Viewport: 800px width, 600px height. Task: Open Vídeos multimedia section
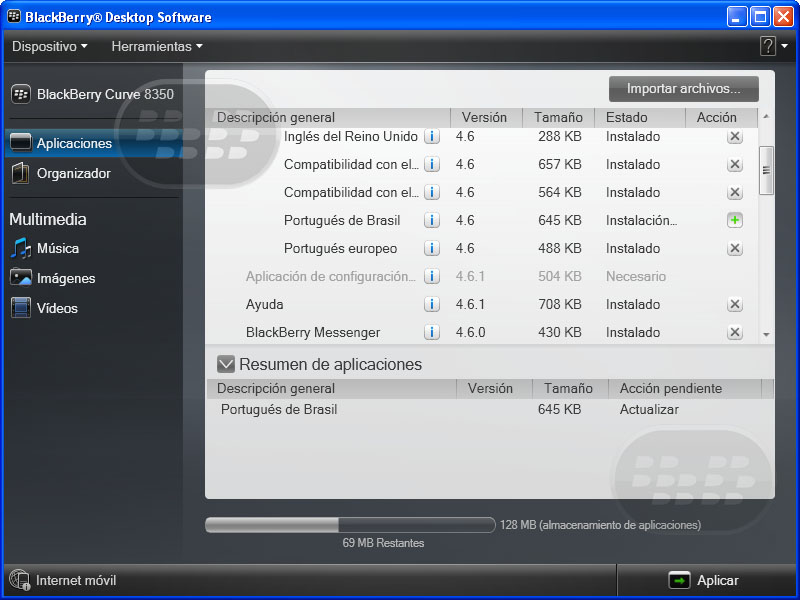coord(56,308)
